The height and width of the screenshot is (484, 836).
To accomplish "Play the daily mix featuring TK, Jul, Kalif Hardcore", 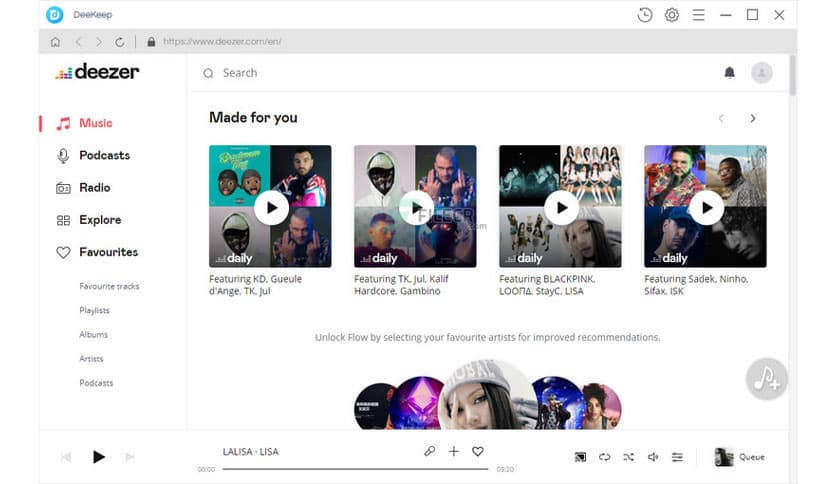I will 416,207.
